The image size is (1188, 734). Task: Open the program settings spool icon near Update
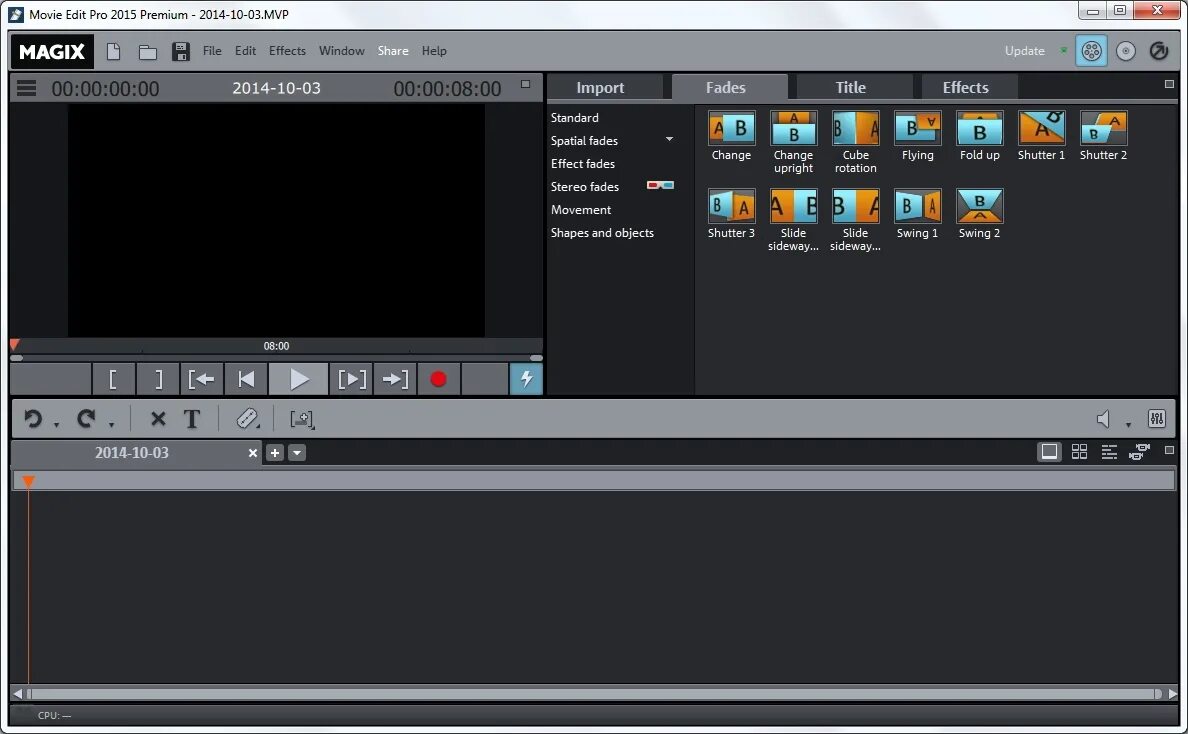coord(1091,50)
